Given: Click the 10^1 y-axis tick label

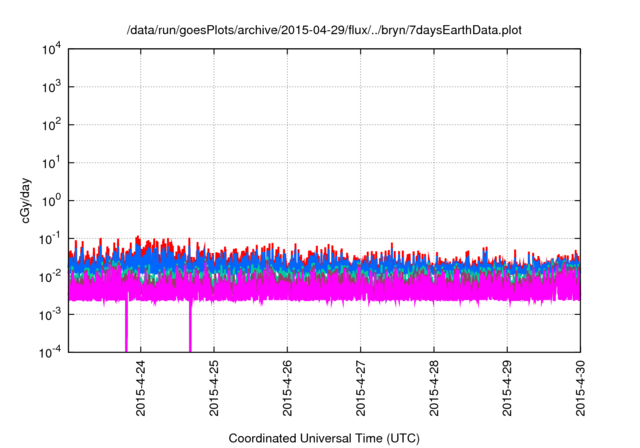Looking at the screenshot, I should [x=51, y=163].
